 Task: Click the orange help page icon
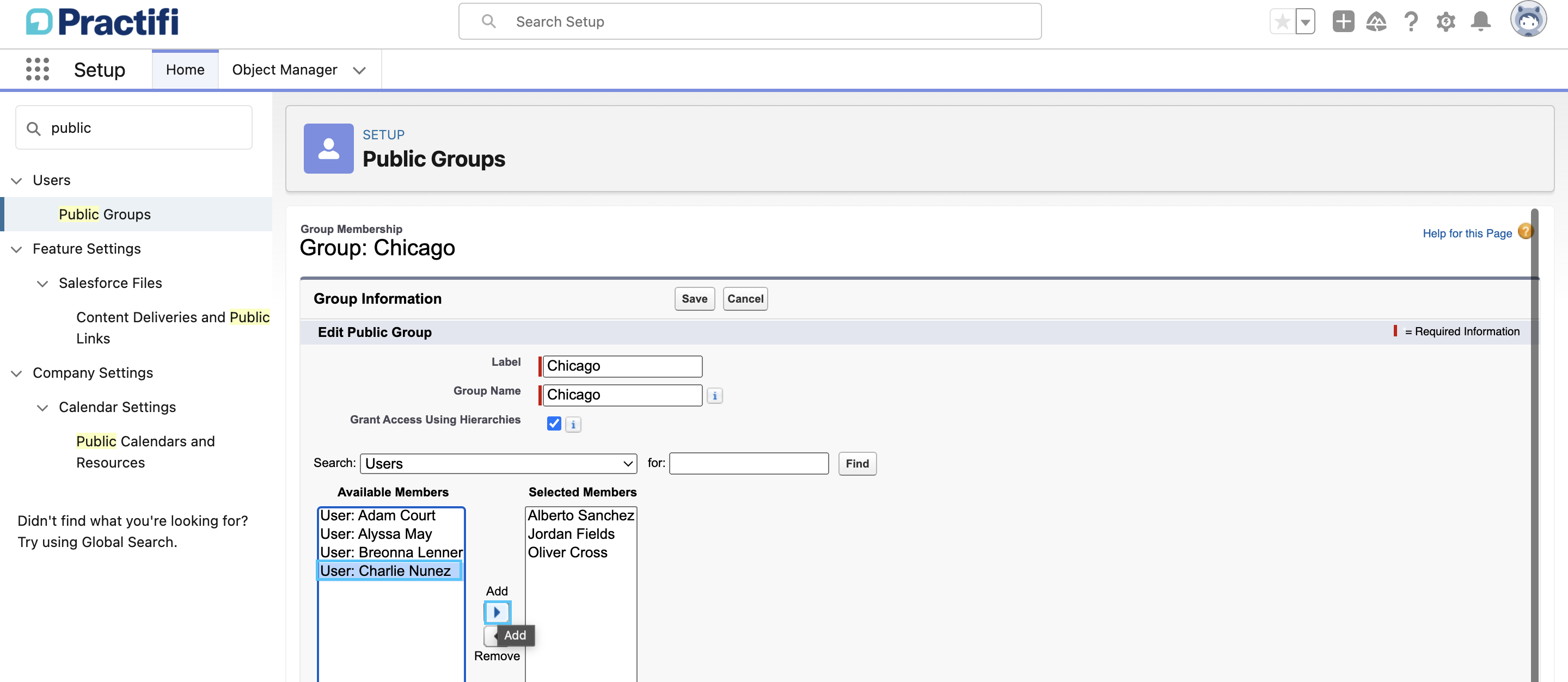[x=1524, y=232]
